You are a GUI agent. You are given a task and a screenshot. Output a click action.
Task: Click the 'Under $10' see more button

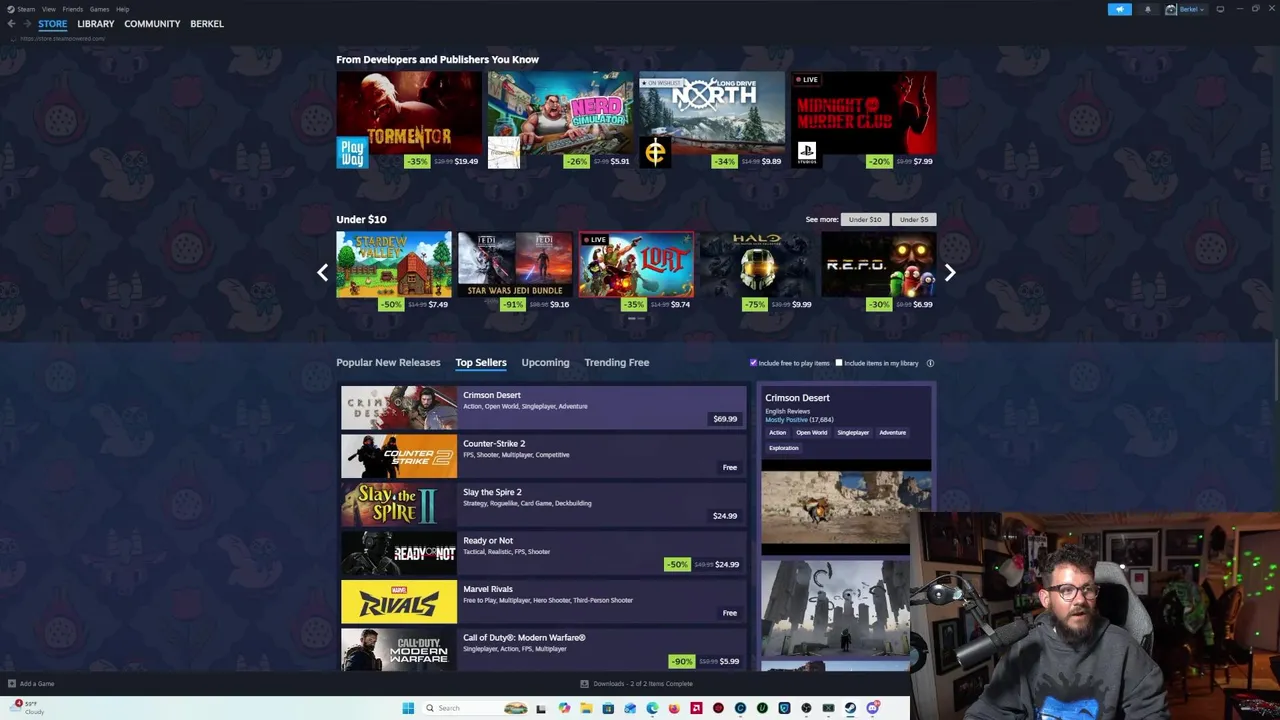[x=865, y=219]
